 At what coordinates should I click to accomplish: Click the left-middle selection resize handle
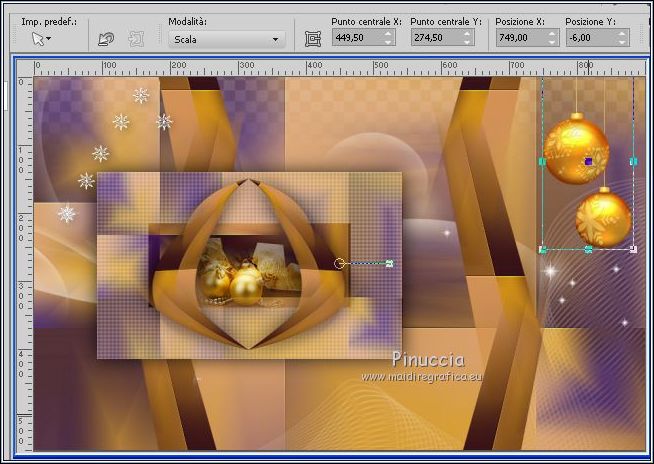[542, 161]
